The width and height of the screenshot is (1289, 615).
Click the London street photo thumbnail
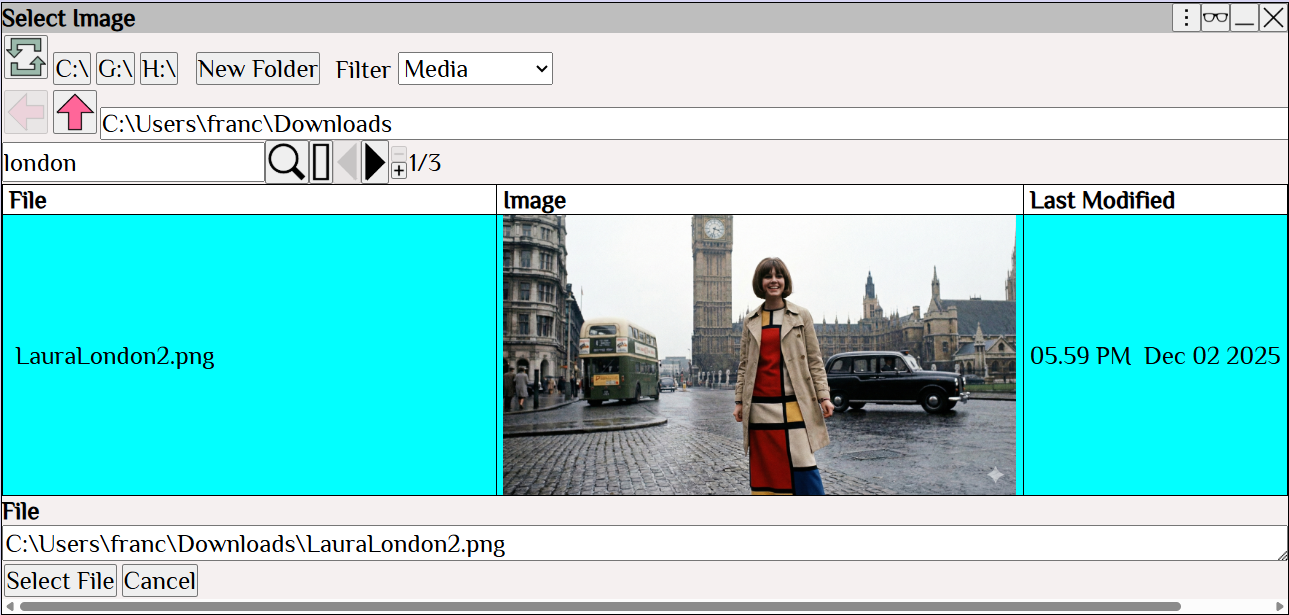click(759, 355)
